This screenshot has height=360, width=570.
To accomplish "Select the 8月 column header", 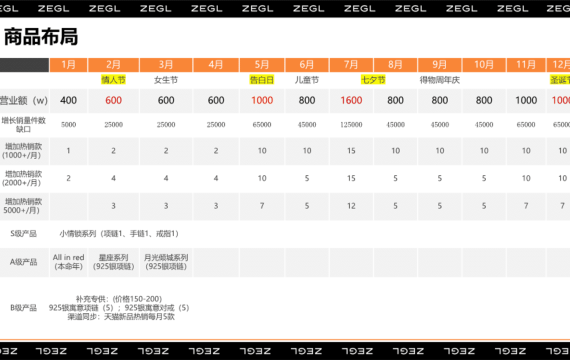I will point(395,65).
